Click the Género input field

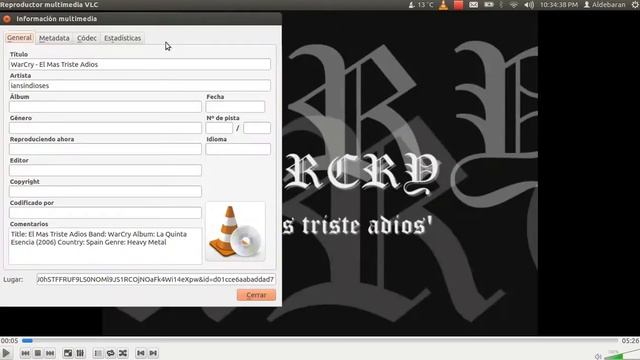(x=105, y=128)
